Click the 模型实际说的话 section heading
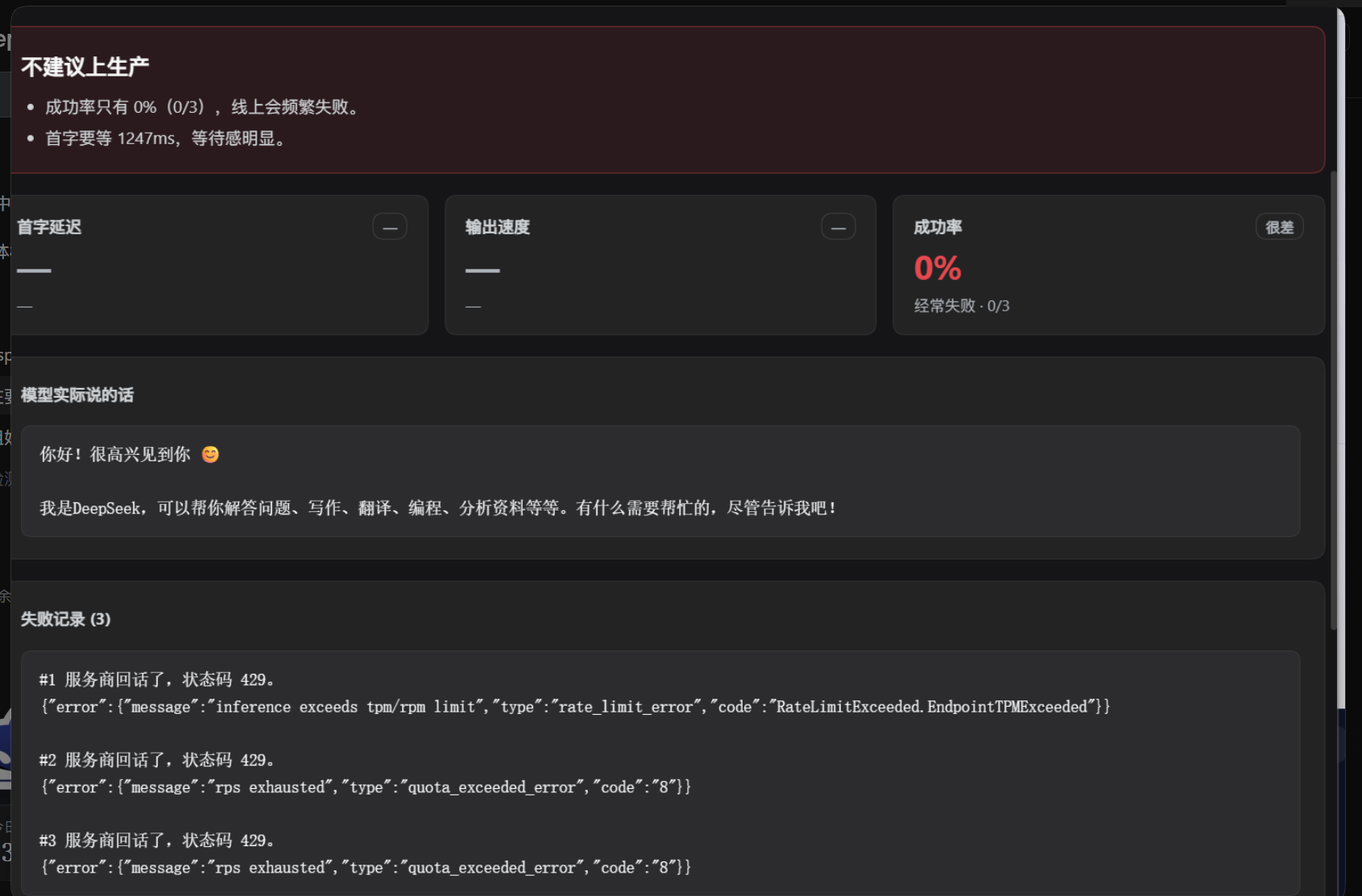The image size is (1362, 896). [x=77, y=395]
